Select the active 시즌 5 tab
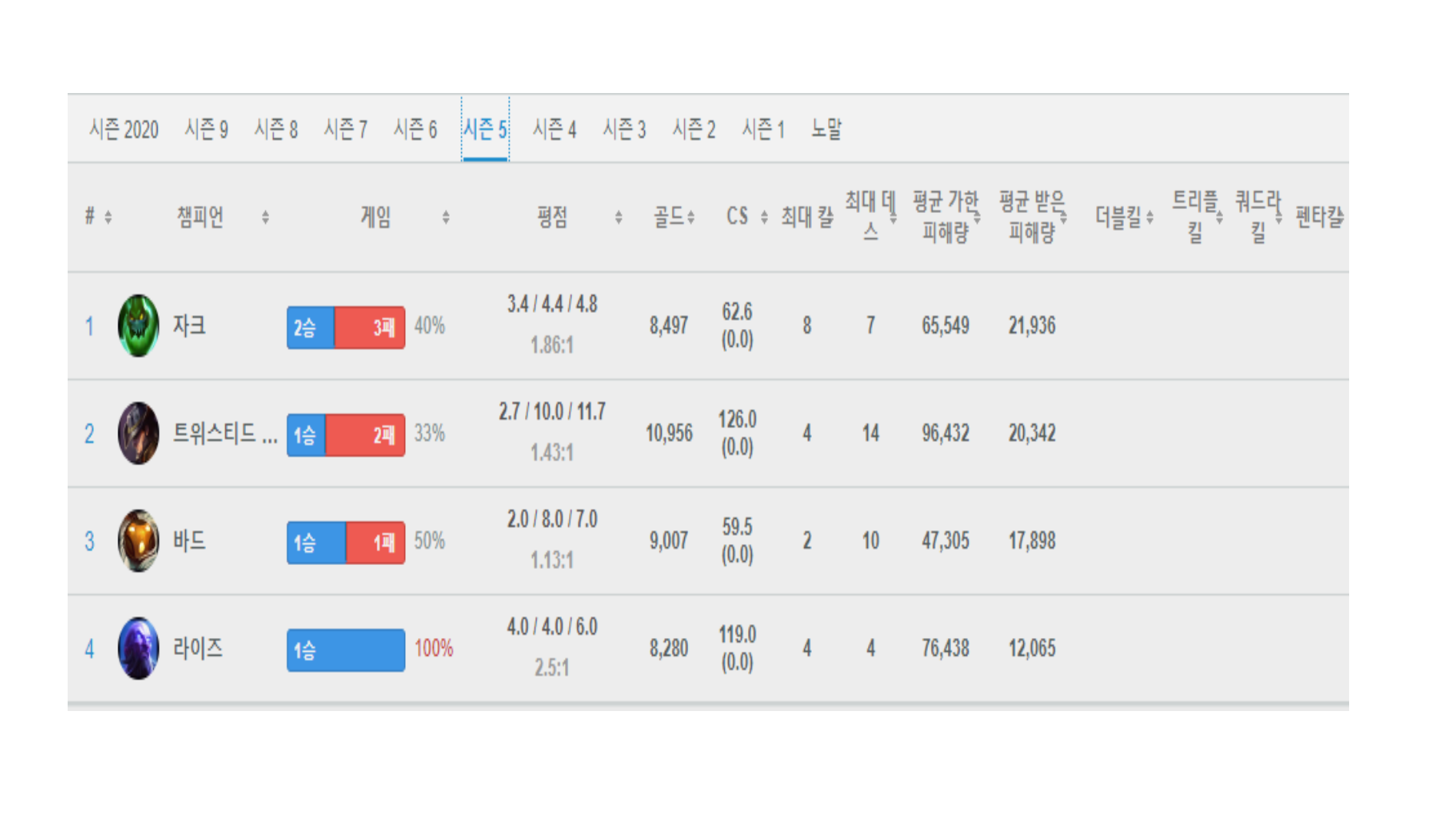1456x824 pixels. click(485, 129)
